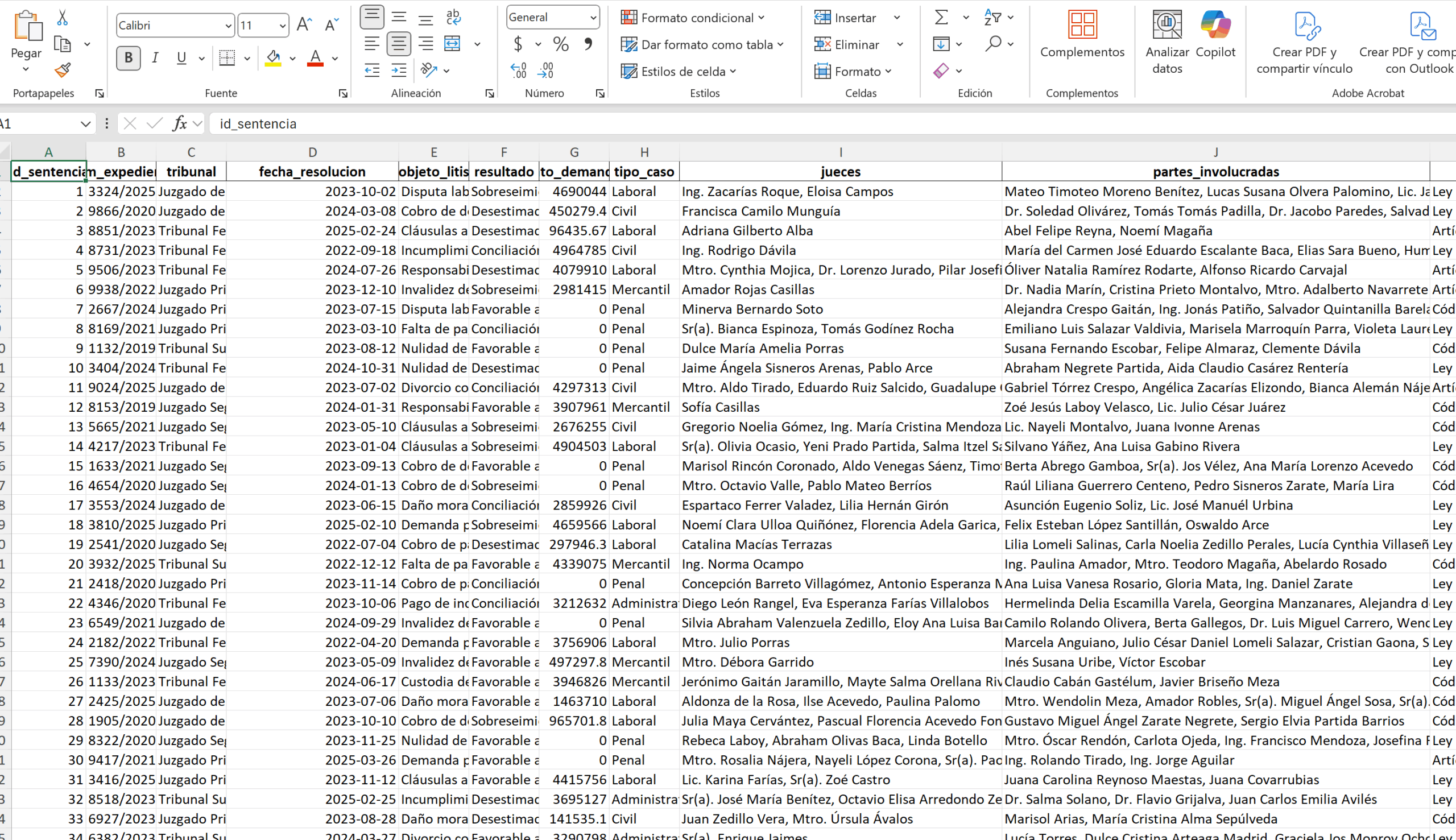This screenshot has width=1456, height=840.
Task: Open the Estilos de celda menu
Action: pyautogui.click(x=679, y=72)
